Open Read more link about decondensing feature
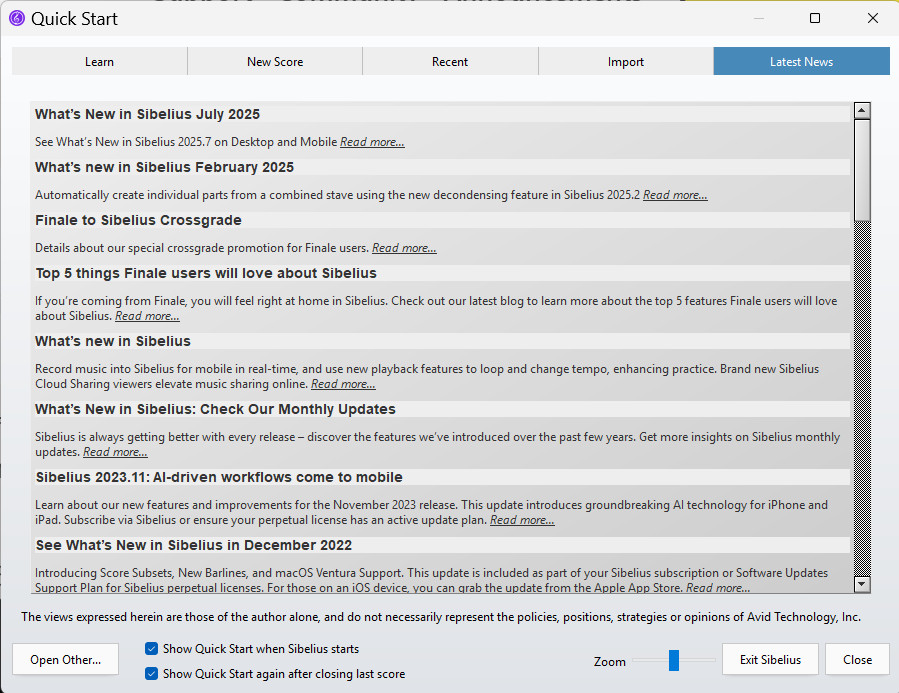The image size is (899, 693). pyautogui.click(x=675, y=195)
